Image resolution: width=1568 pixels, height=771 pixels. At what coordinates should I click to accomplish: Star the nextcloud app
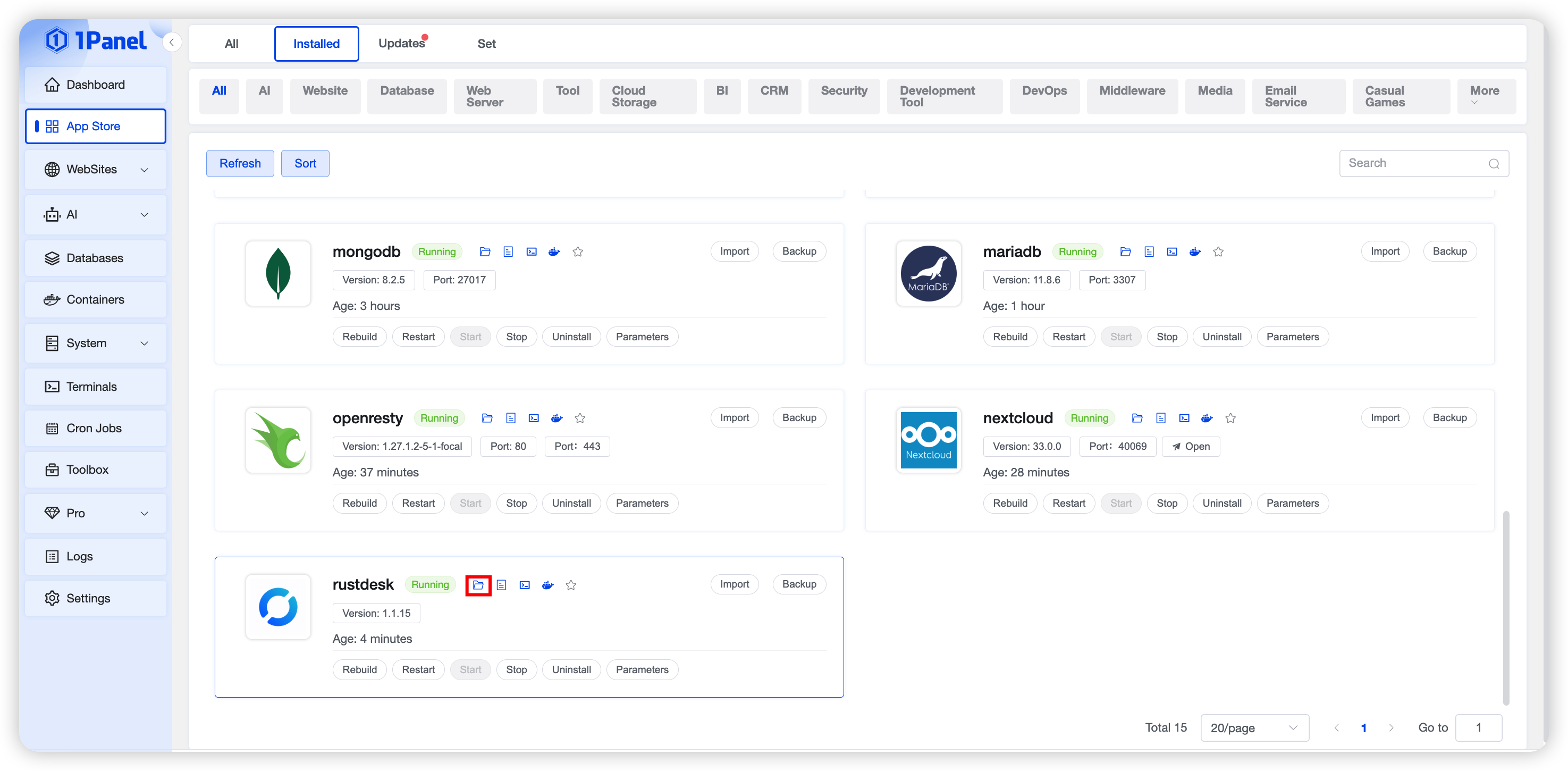click(x=1230, y=418)
